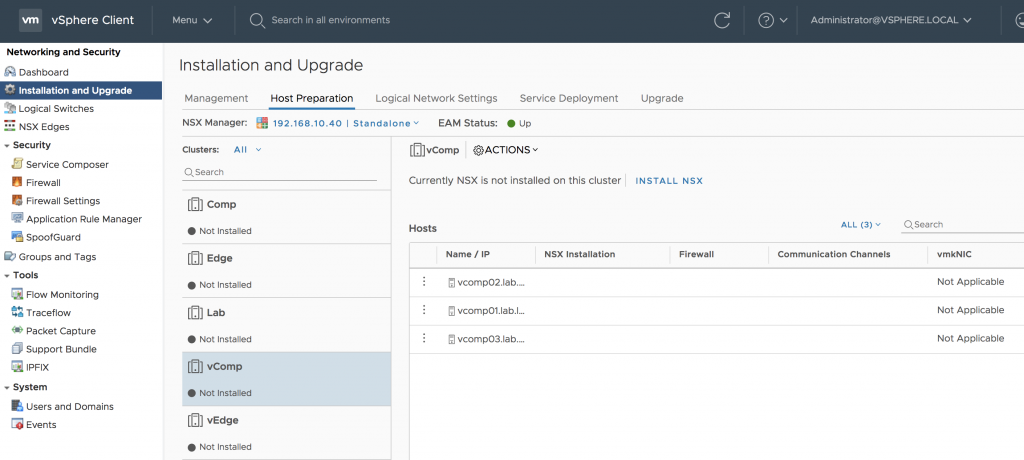Viewport: 1024px width, 460px height.
Task: Click the Dashboard sidebar icon
Action: pos(10,72)
